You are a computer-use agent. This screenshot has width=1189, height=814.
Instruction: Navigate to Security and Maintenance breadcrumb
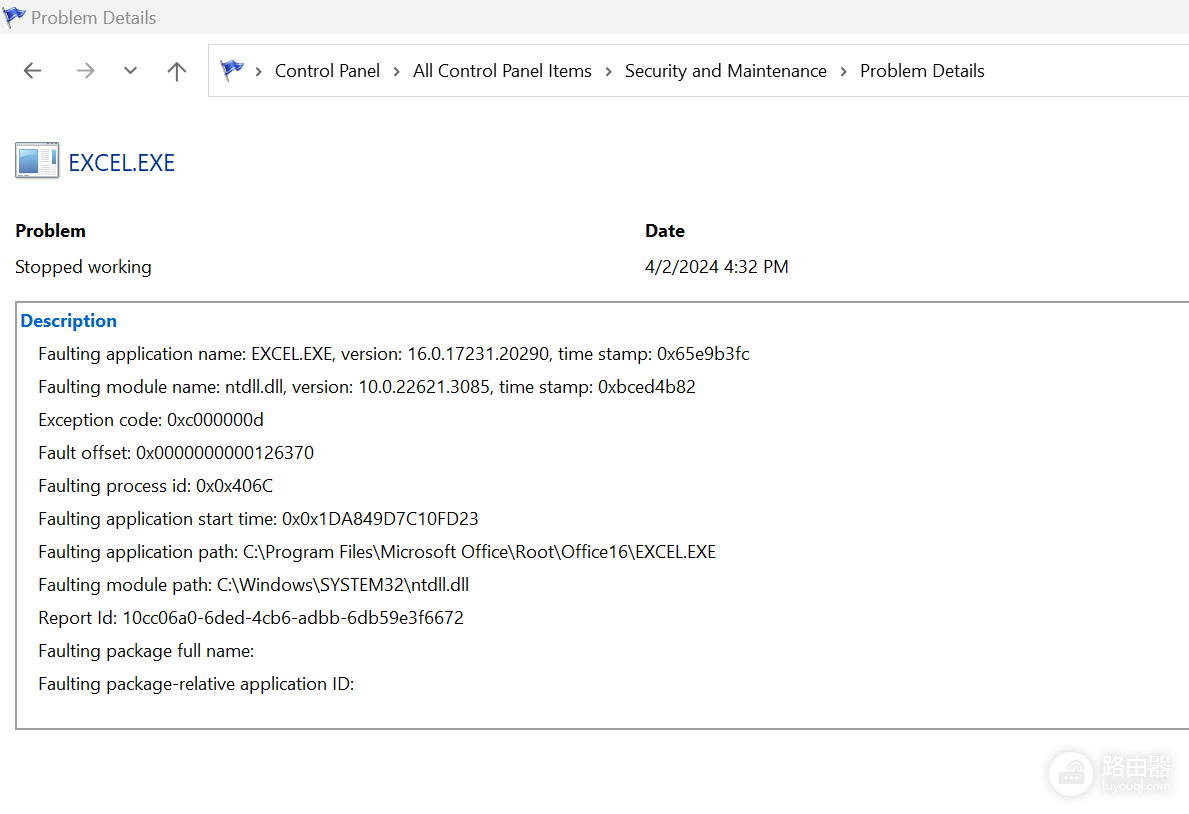tap(725, 71)
